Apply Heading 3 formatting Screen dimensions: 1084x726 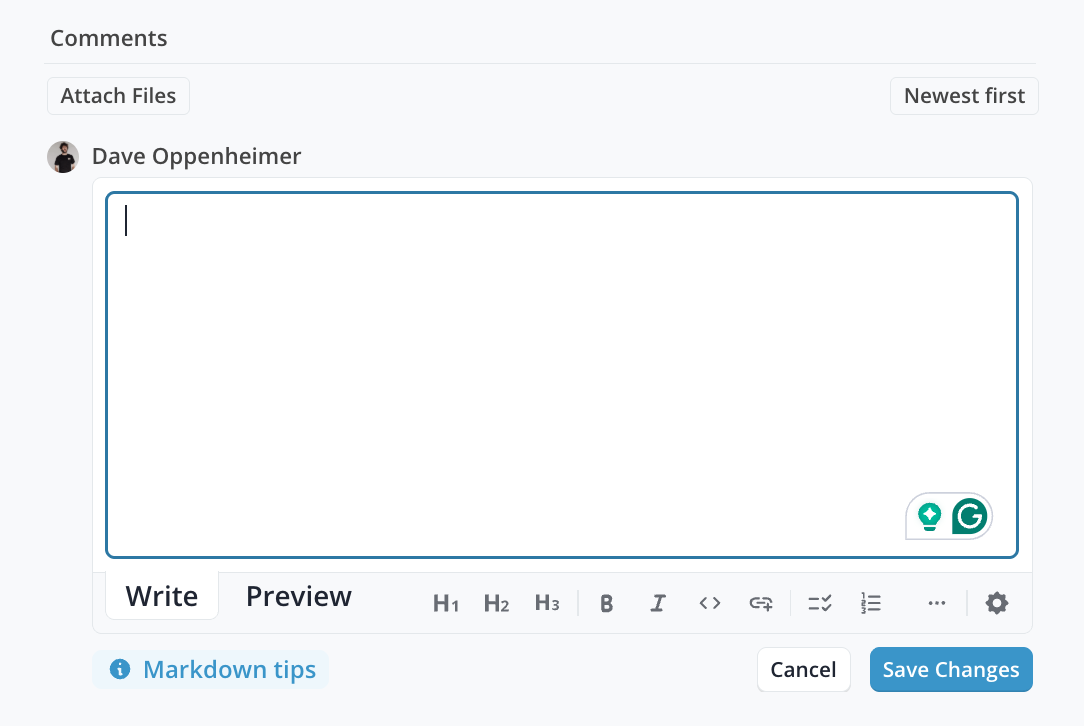pos(547,603)
